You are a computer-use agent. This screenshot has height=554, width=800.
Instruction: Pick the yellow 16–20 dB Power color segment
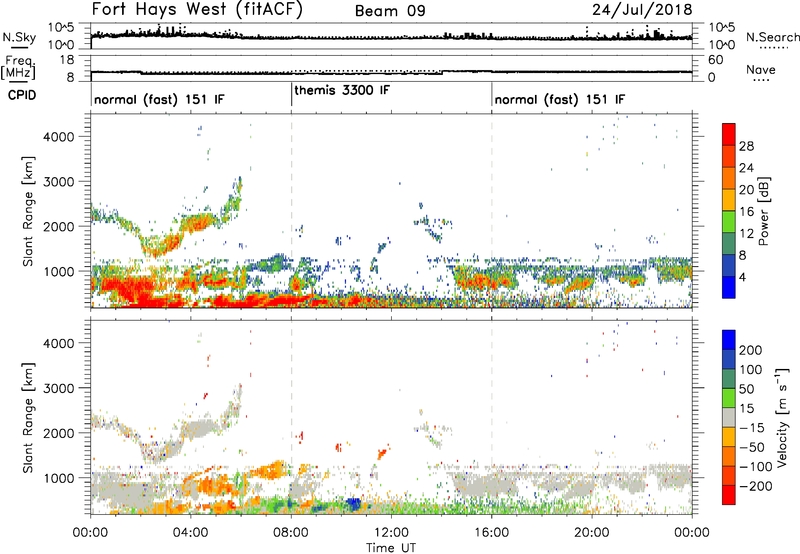coord(729,200)
